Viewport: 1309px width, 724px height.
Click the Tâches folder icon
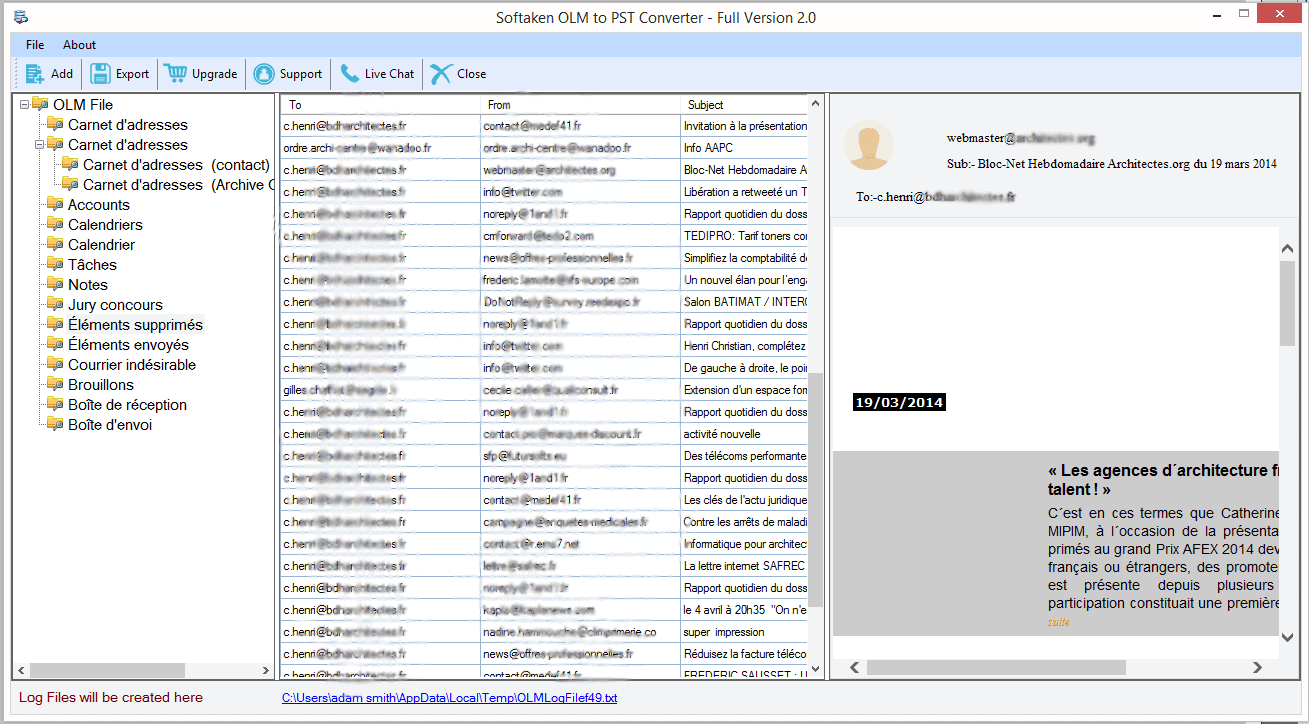(55, 265)
